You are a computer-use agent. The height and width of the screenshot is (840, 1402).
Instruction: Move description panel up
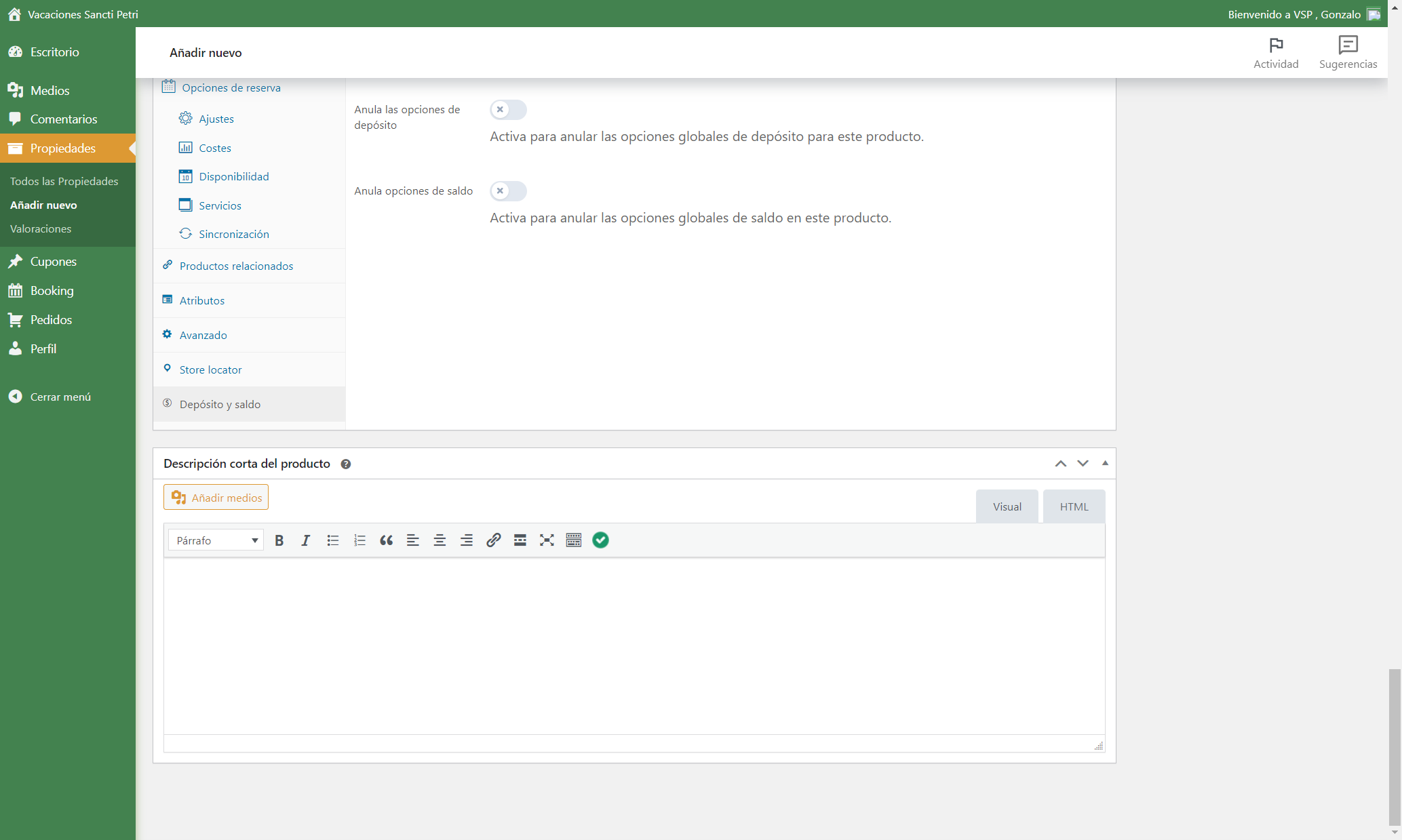1060,464
